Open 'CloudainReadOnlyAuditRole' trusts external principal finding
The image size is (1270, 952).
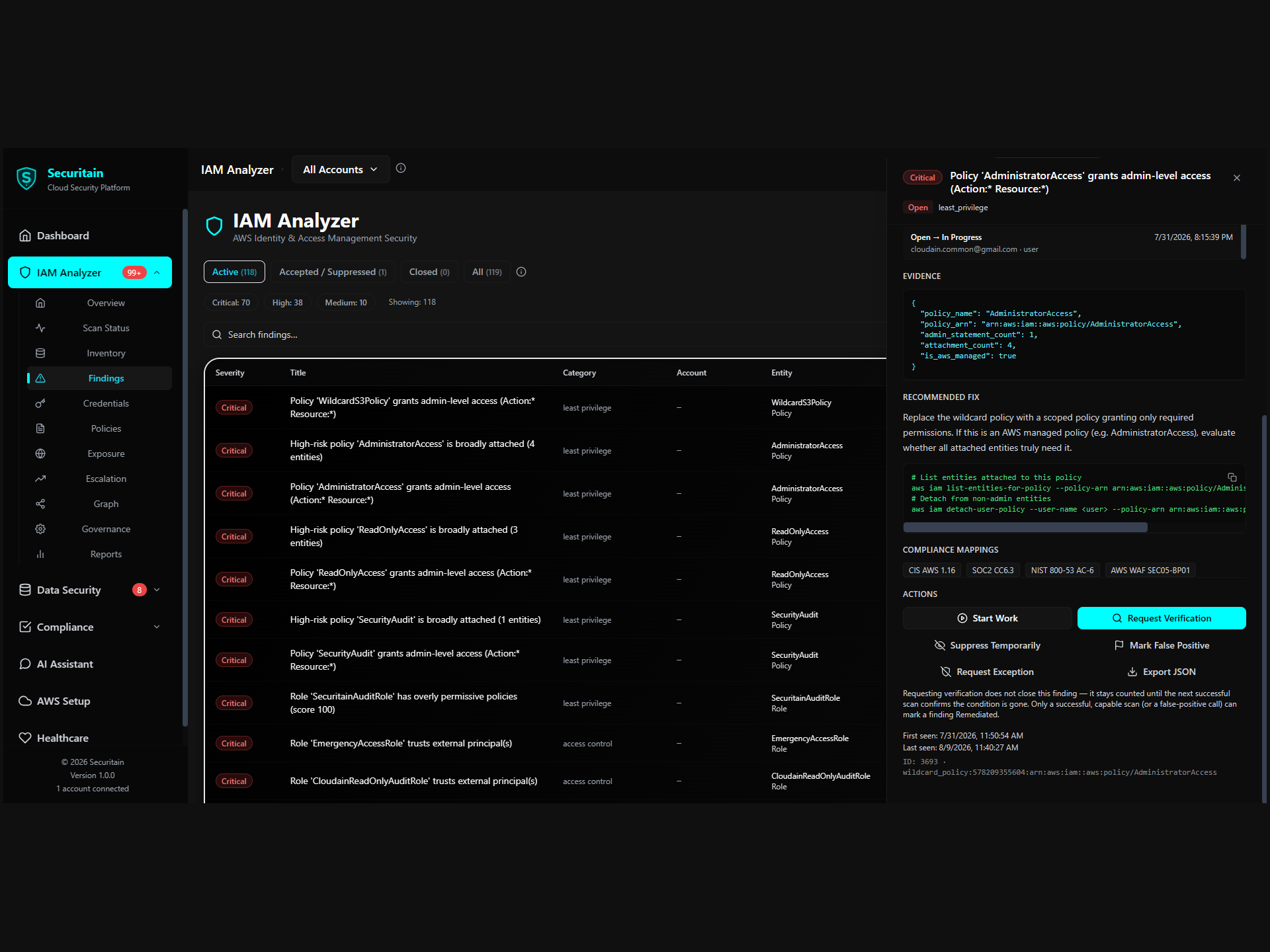(545, 781)
